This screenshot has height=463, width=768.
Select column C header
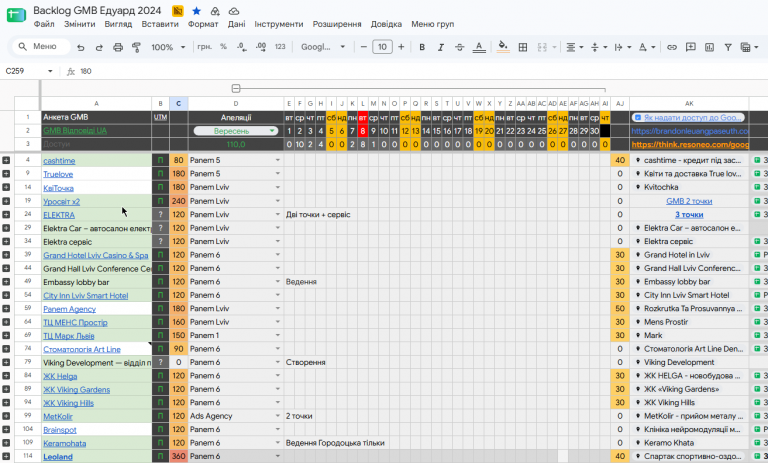pyautogui.click(x=178, y=103)
